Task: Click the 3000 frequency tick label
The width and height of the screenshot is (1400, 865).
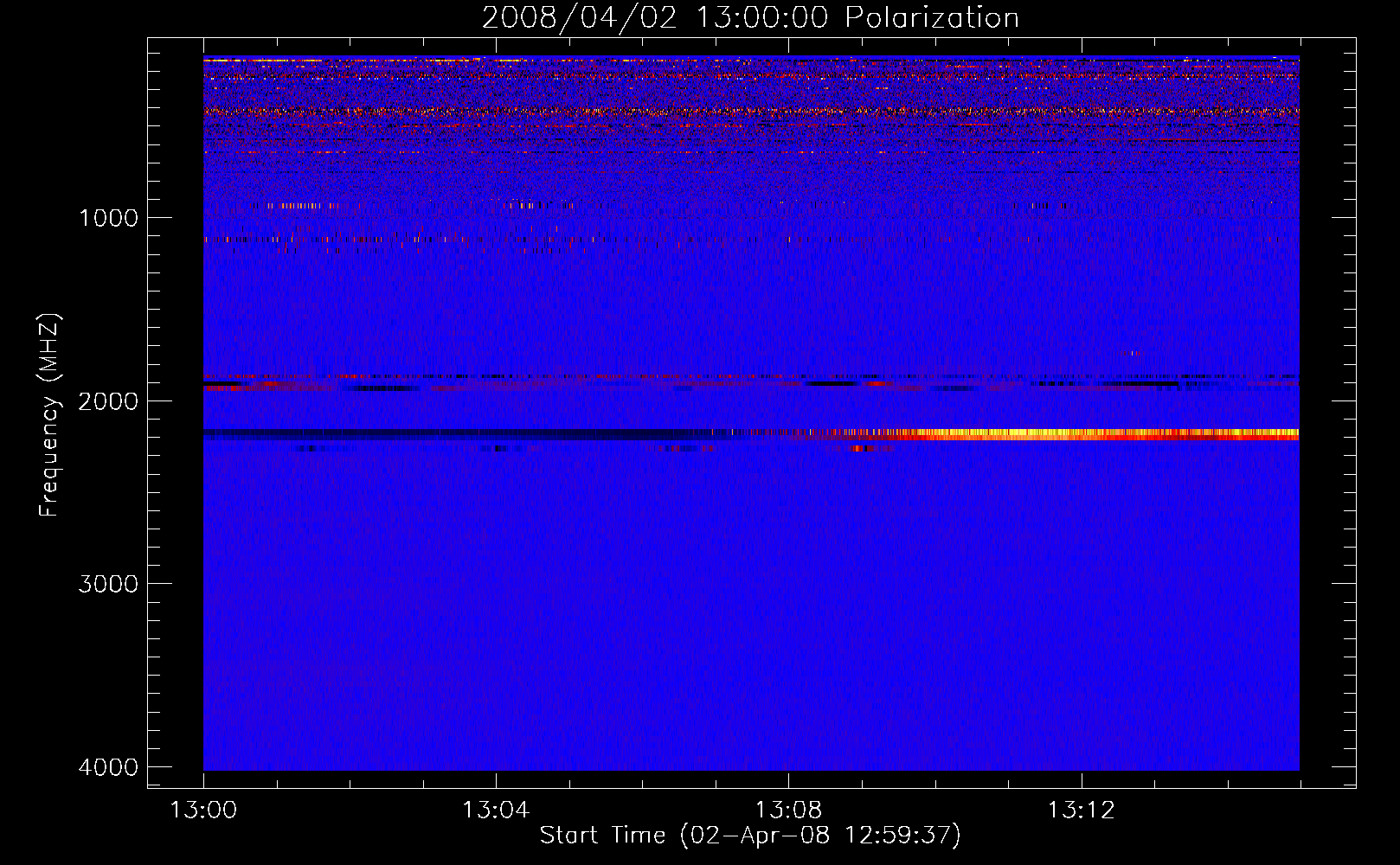Action: (x=108, y=584)
